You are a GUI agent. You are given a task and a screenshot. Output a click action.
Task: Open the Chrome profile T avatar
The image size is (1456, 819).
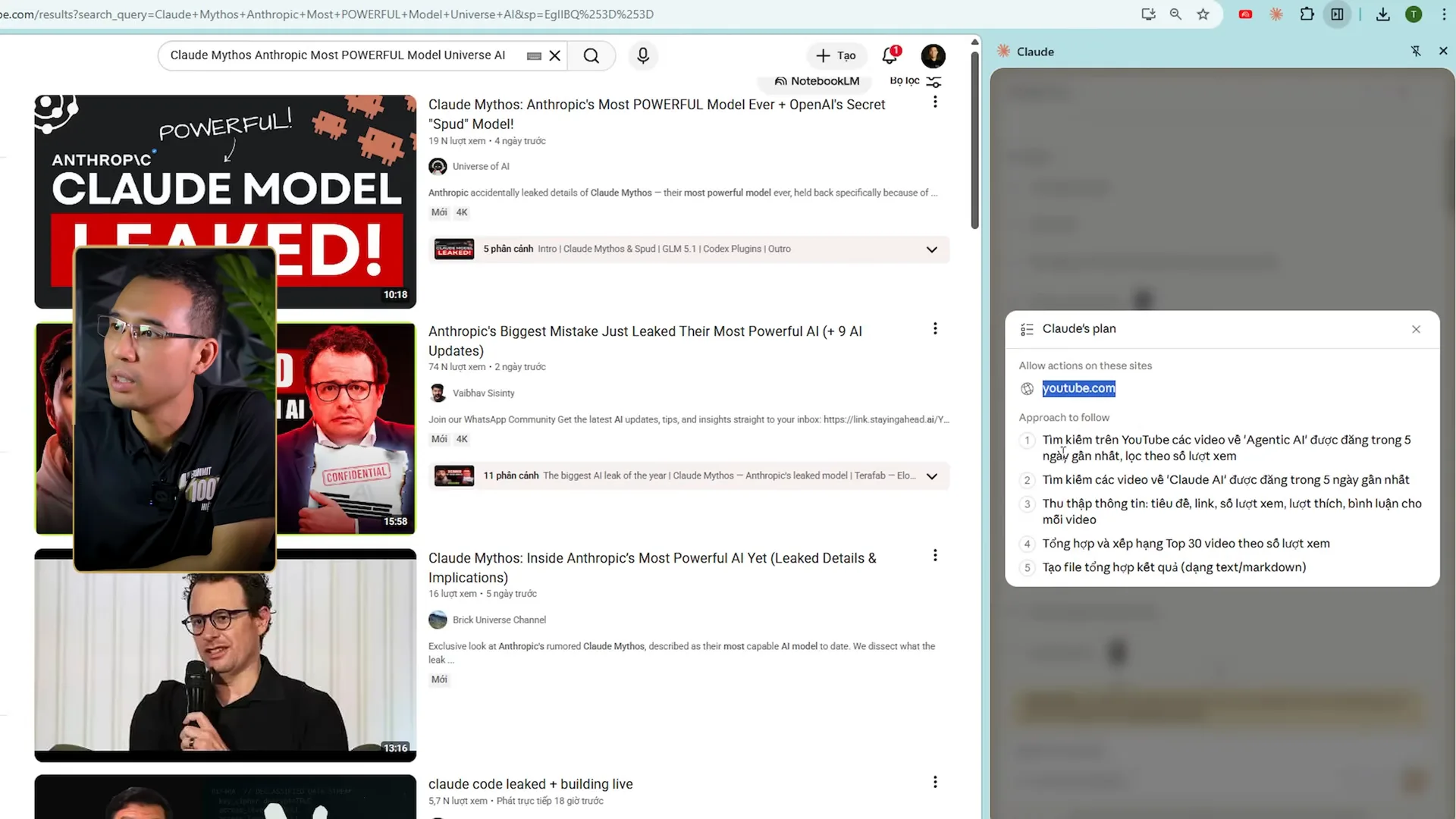coord(1414,14)
